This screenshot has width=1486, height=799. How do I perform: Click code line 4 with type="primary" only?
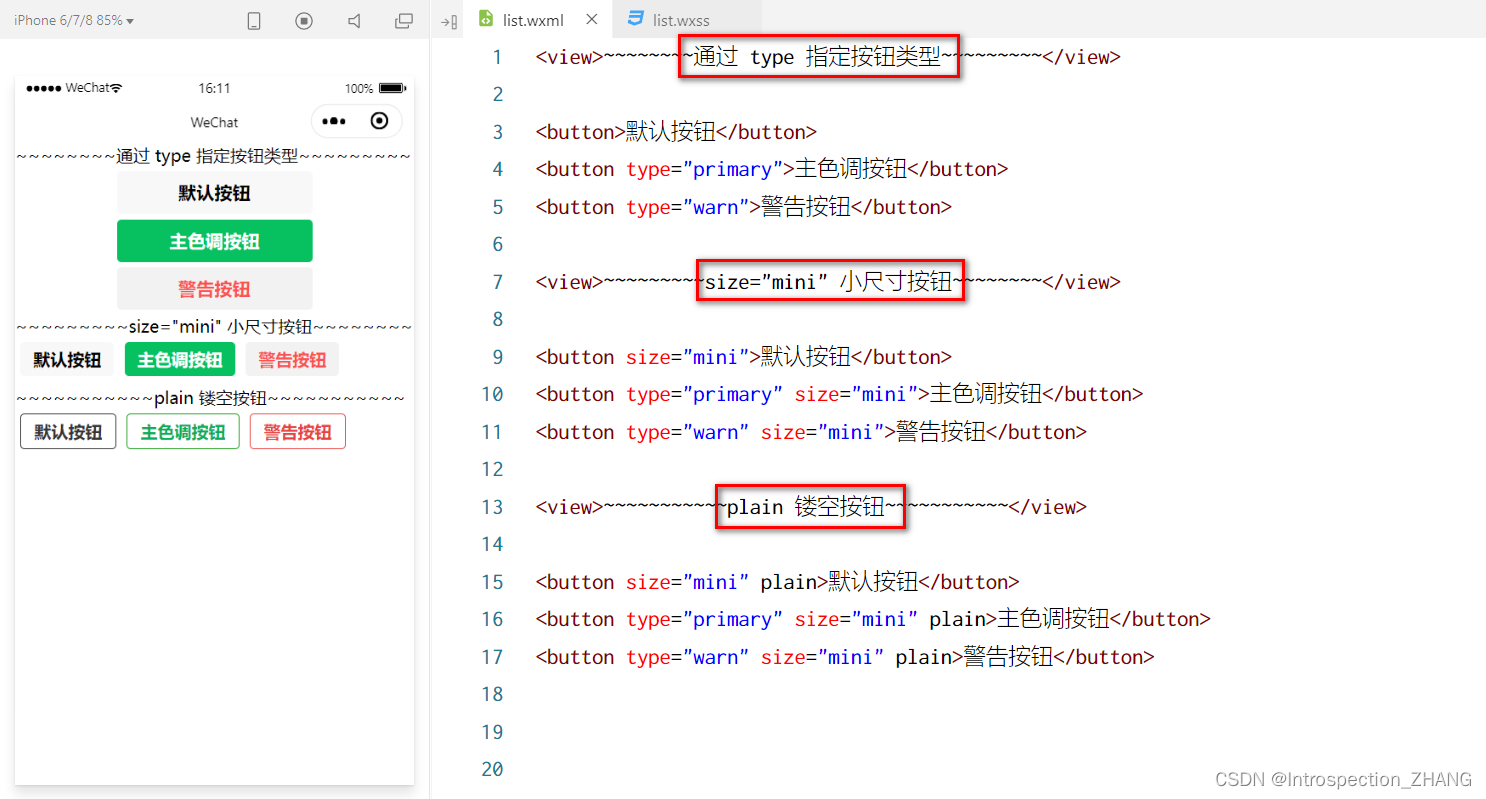pos(772,169)
